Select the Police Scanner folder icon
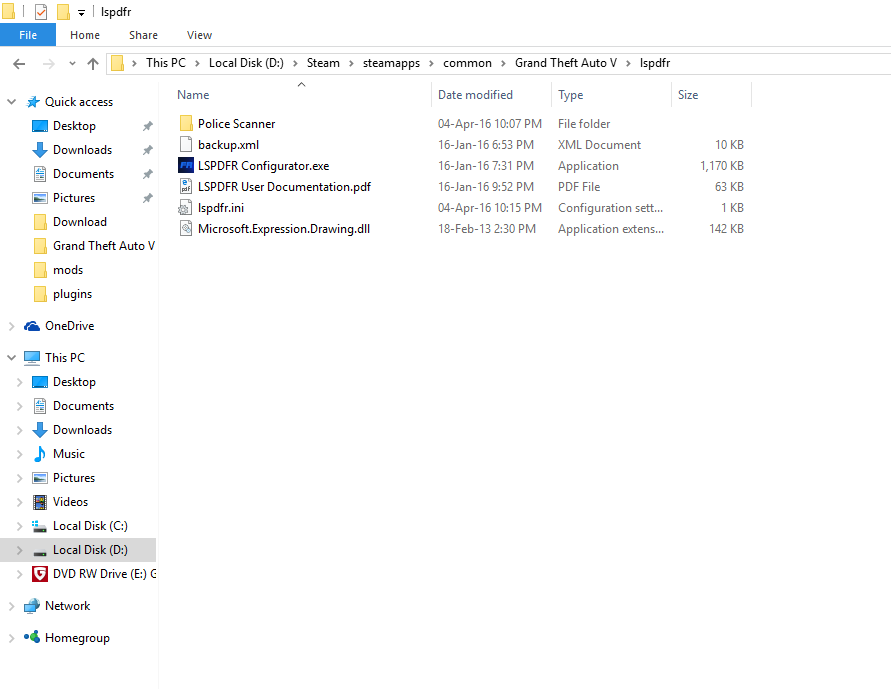 pos(186,123)
